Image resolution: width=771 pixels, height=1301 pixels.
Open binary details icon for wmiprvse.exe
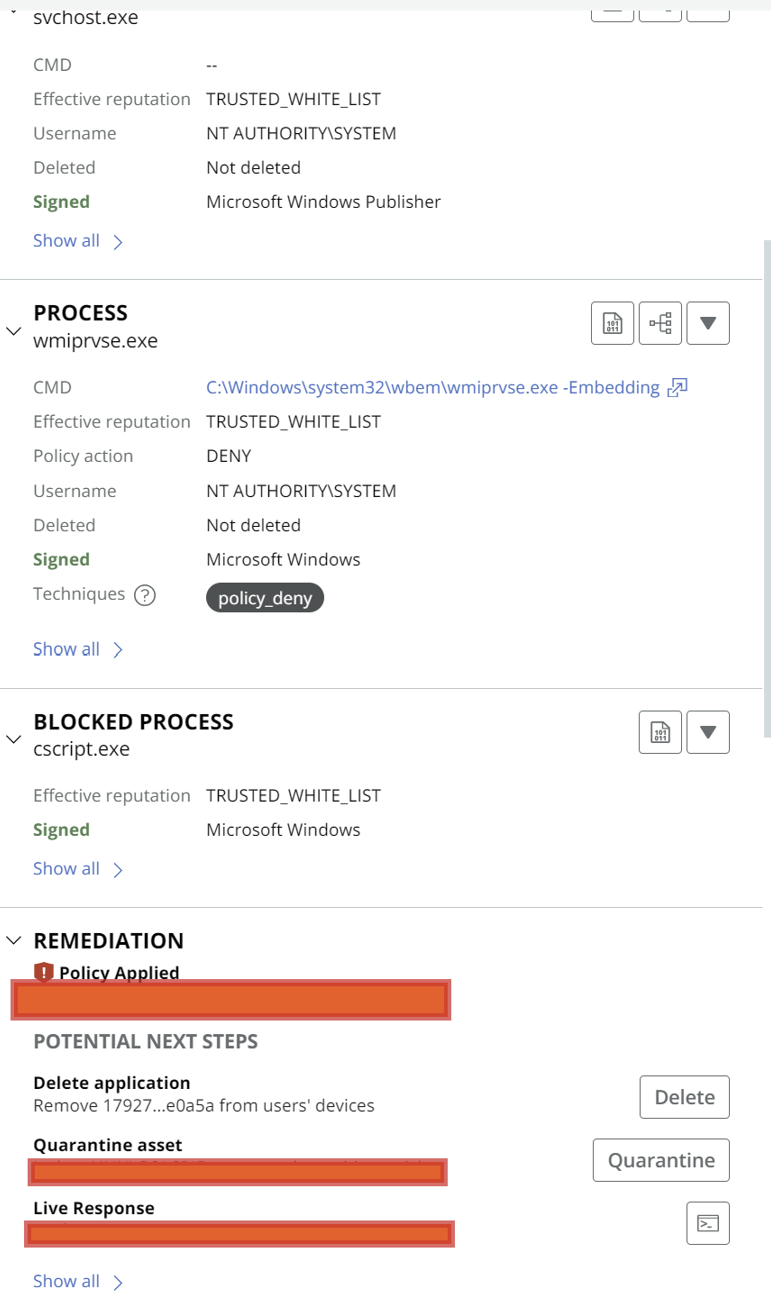click(x=612, y=323)
